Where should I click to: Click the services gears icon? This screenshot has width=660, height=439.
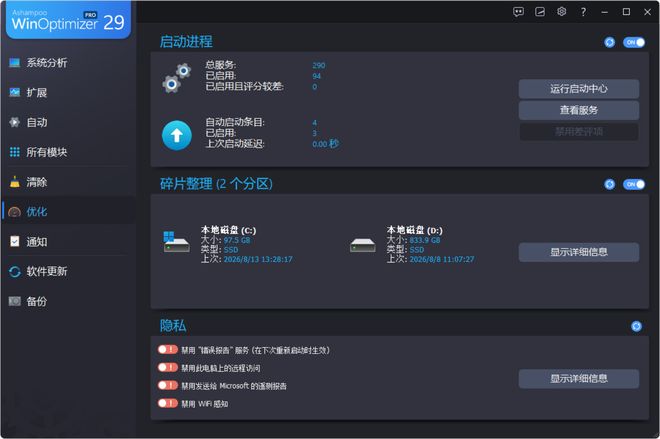pos(177,78)
